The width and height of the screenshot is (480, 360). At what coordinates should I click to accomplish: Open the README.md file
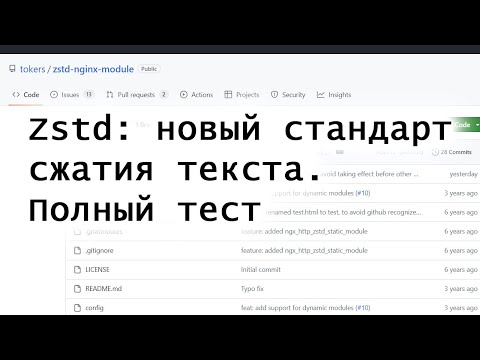pos(104,289)
